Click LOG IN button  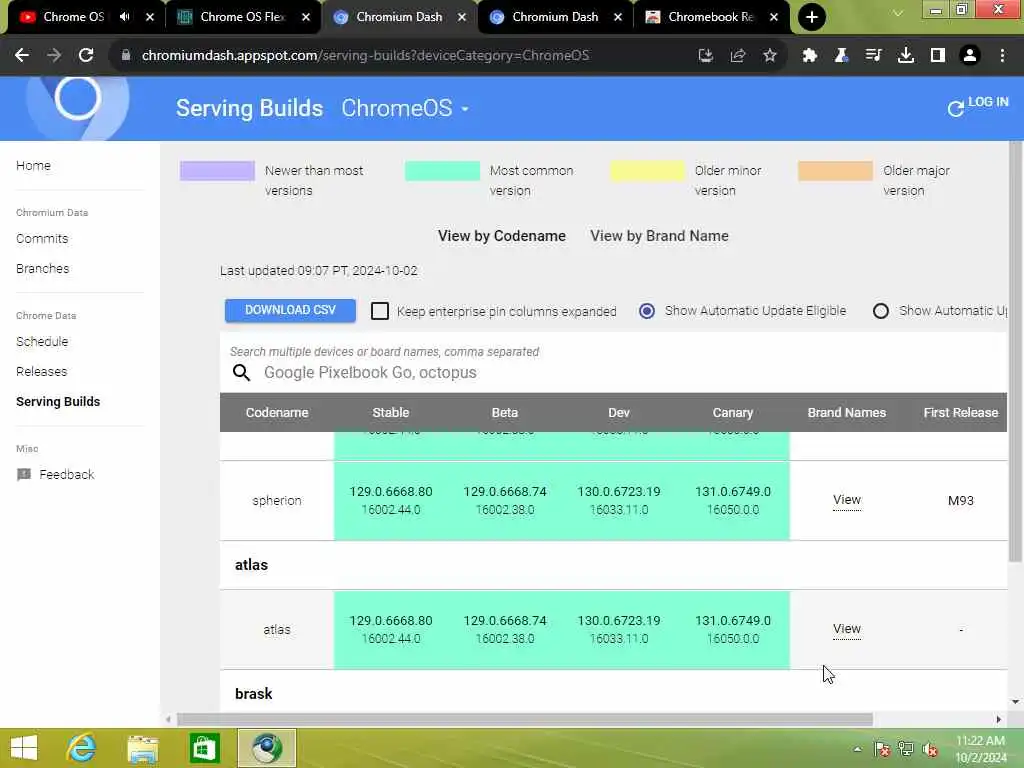coord(988,102)
